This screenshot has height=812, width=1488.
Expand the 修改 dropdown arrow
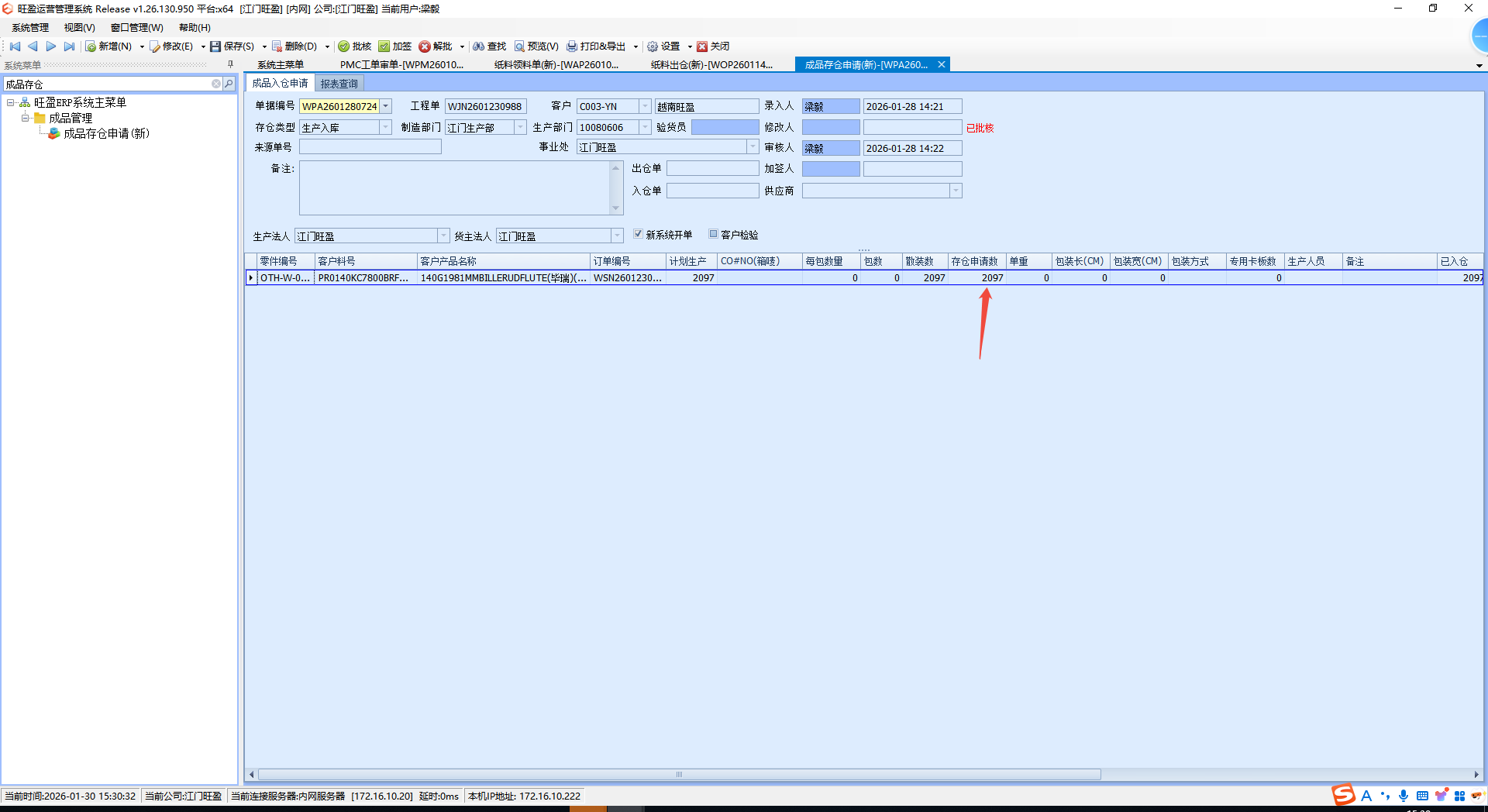pos(203,46)
